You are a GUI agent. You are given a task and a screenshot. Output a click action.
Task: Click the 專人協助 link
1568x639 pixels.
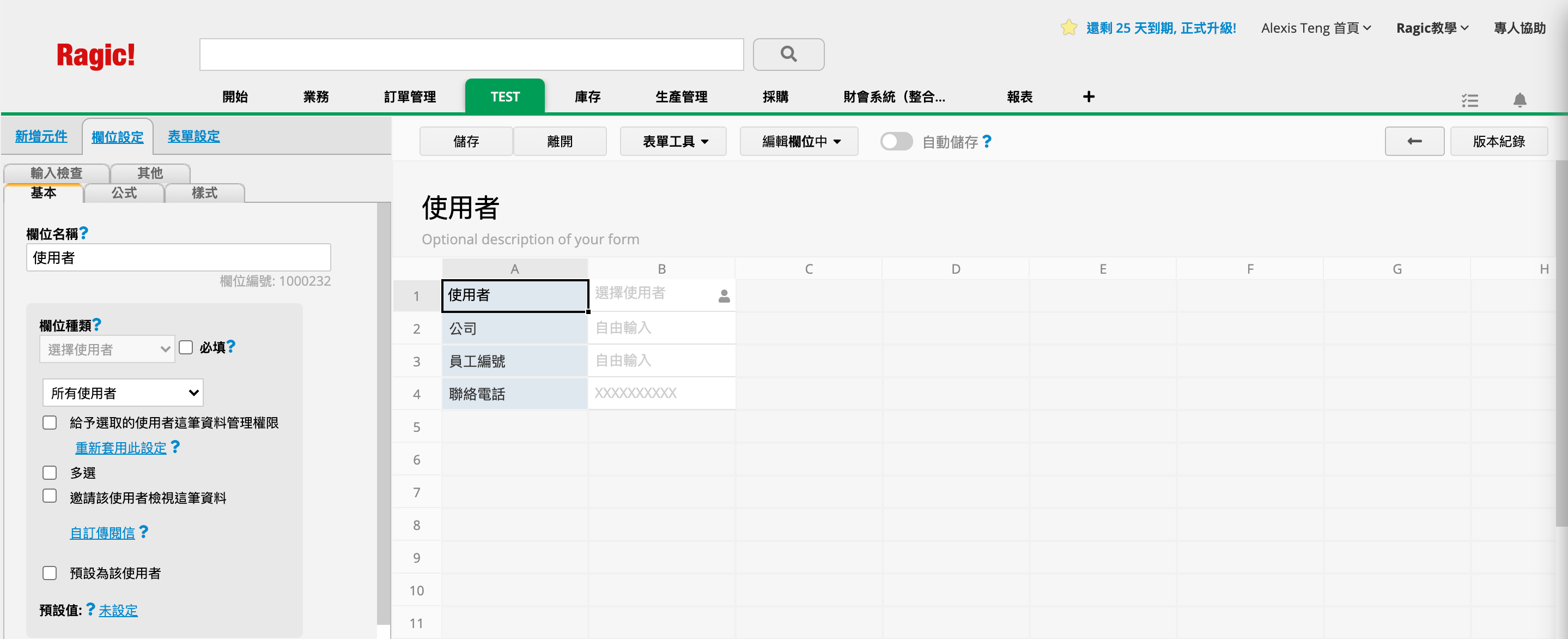1520,28
